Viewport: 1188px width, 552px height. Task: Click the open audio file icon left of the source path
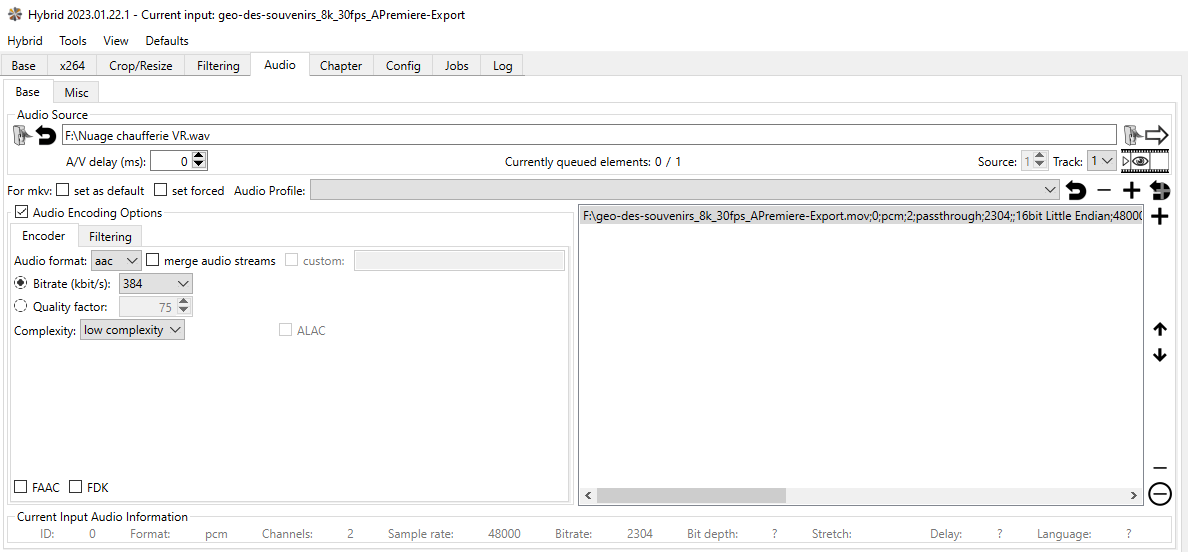(21, 135)
